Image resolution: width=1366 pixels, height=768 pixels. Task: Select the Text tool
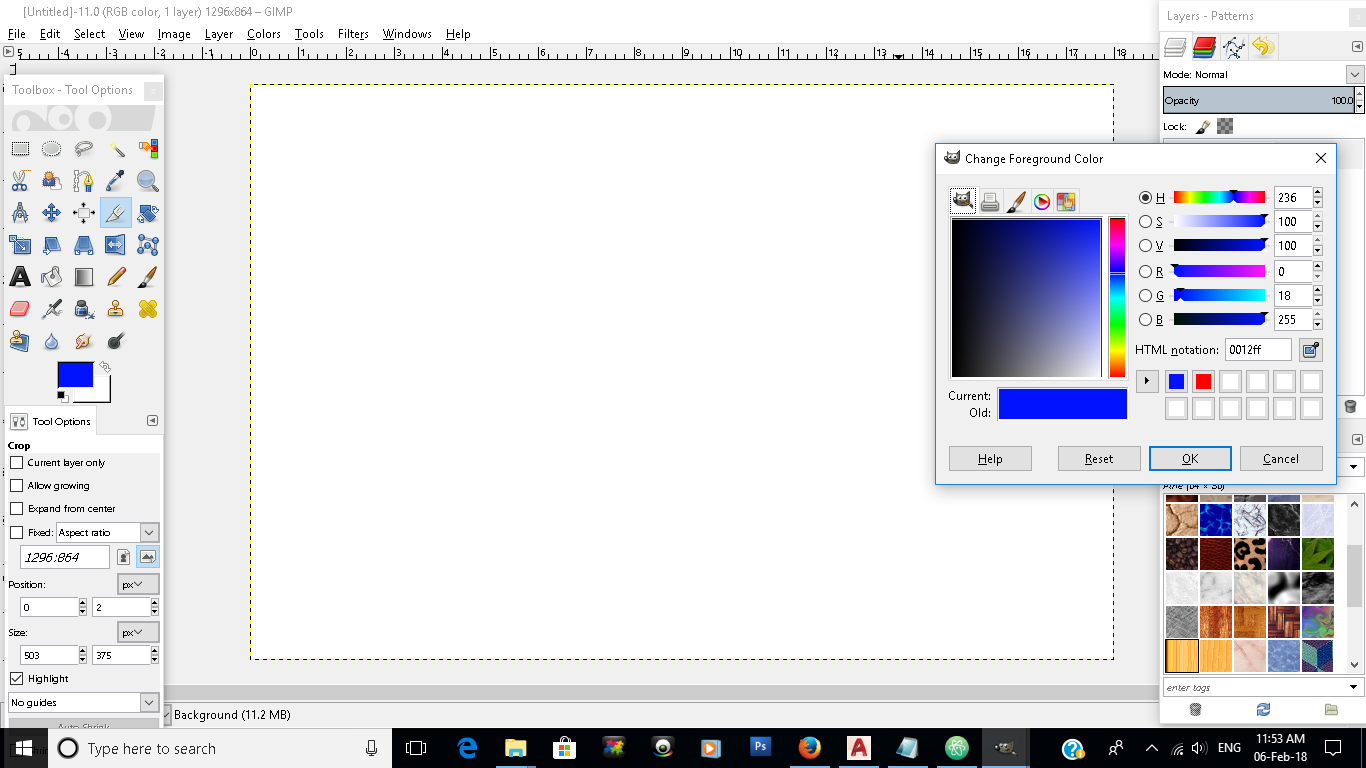pos(20,277)
